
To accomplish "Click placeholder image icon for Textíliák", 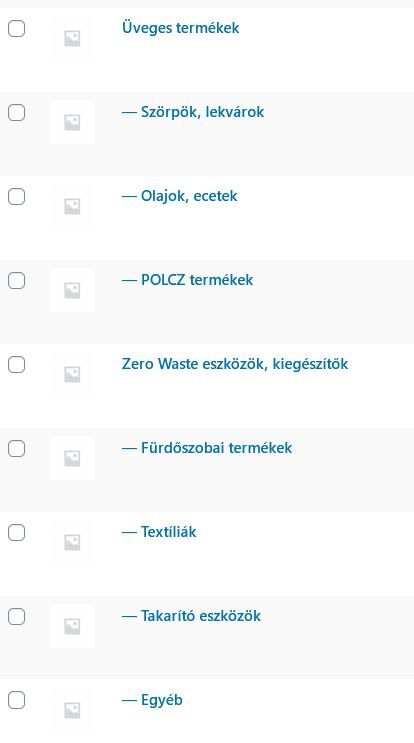I will (72, 542).
